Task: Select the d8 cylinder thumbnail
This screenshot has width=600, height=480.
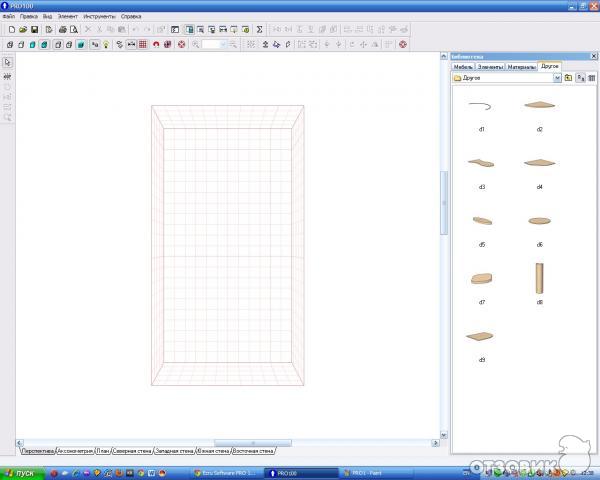Action: point(539,276)
